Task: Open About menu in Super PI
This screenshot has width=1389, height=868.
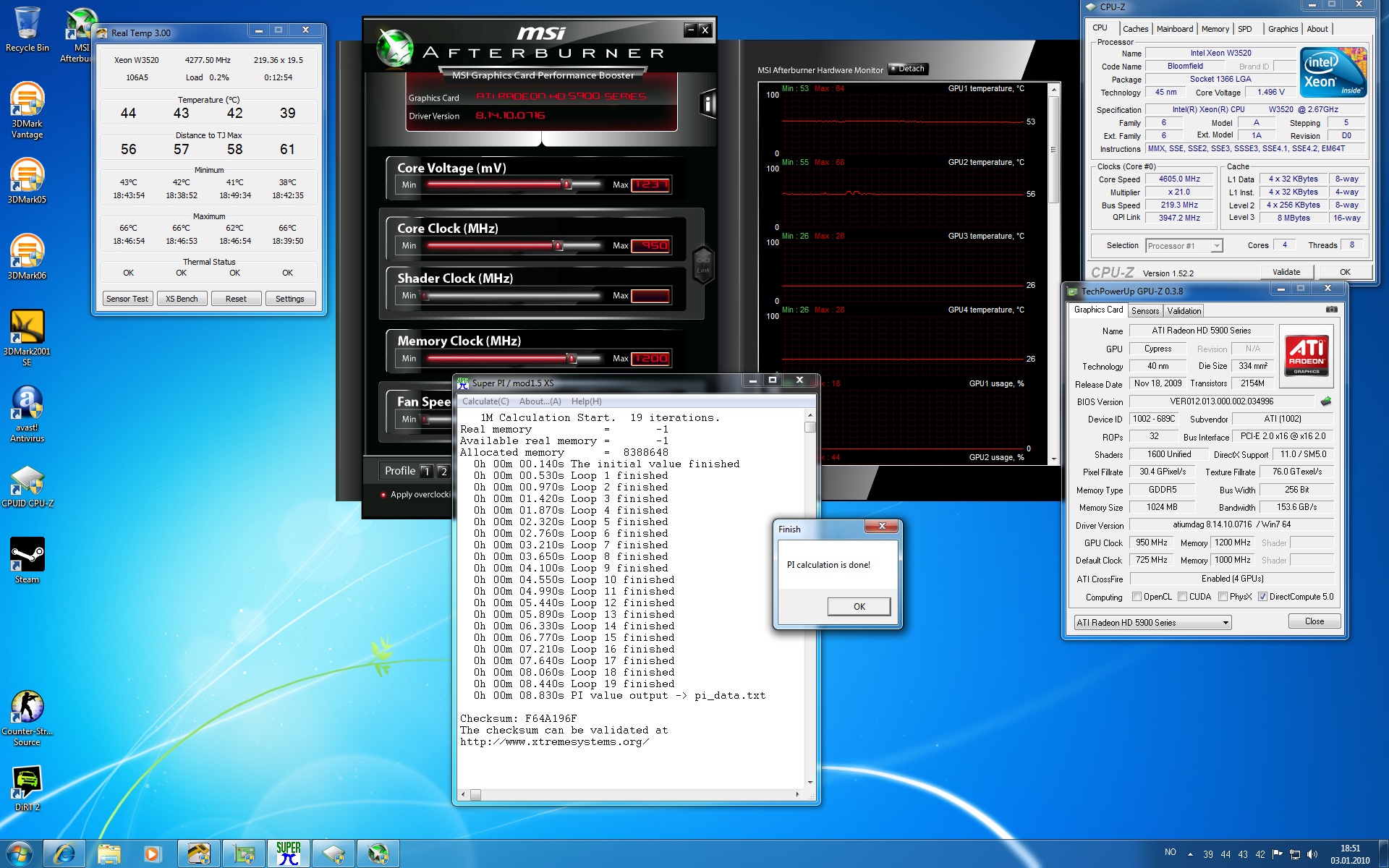Action: pyautogui.click(x=540, y=401)
